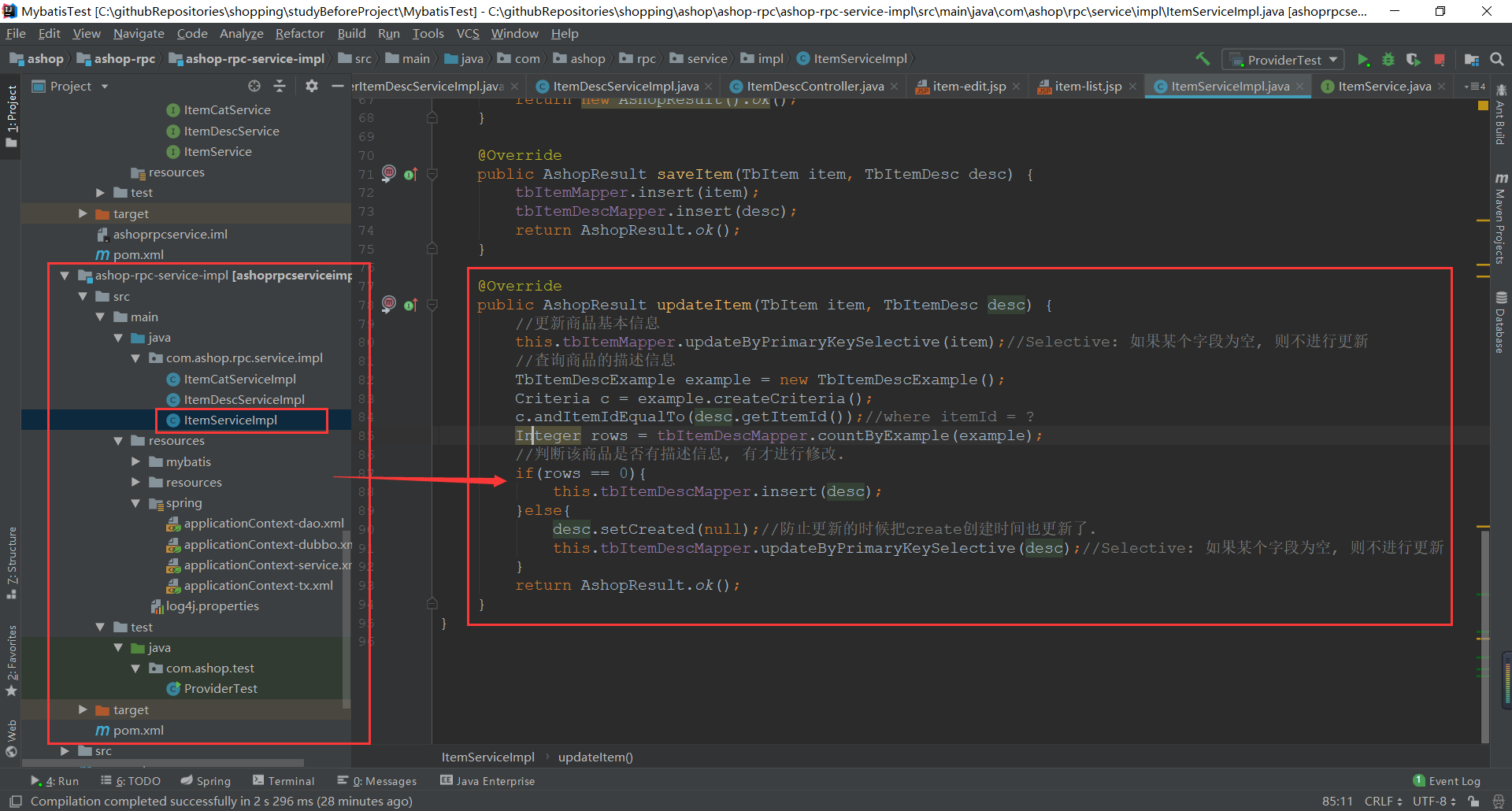
Task: Open the Navigate menu
Action: pyautogui.click(x=139, y=33)
